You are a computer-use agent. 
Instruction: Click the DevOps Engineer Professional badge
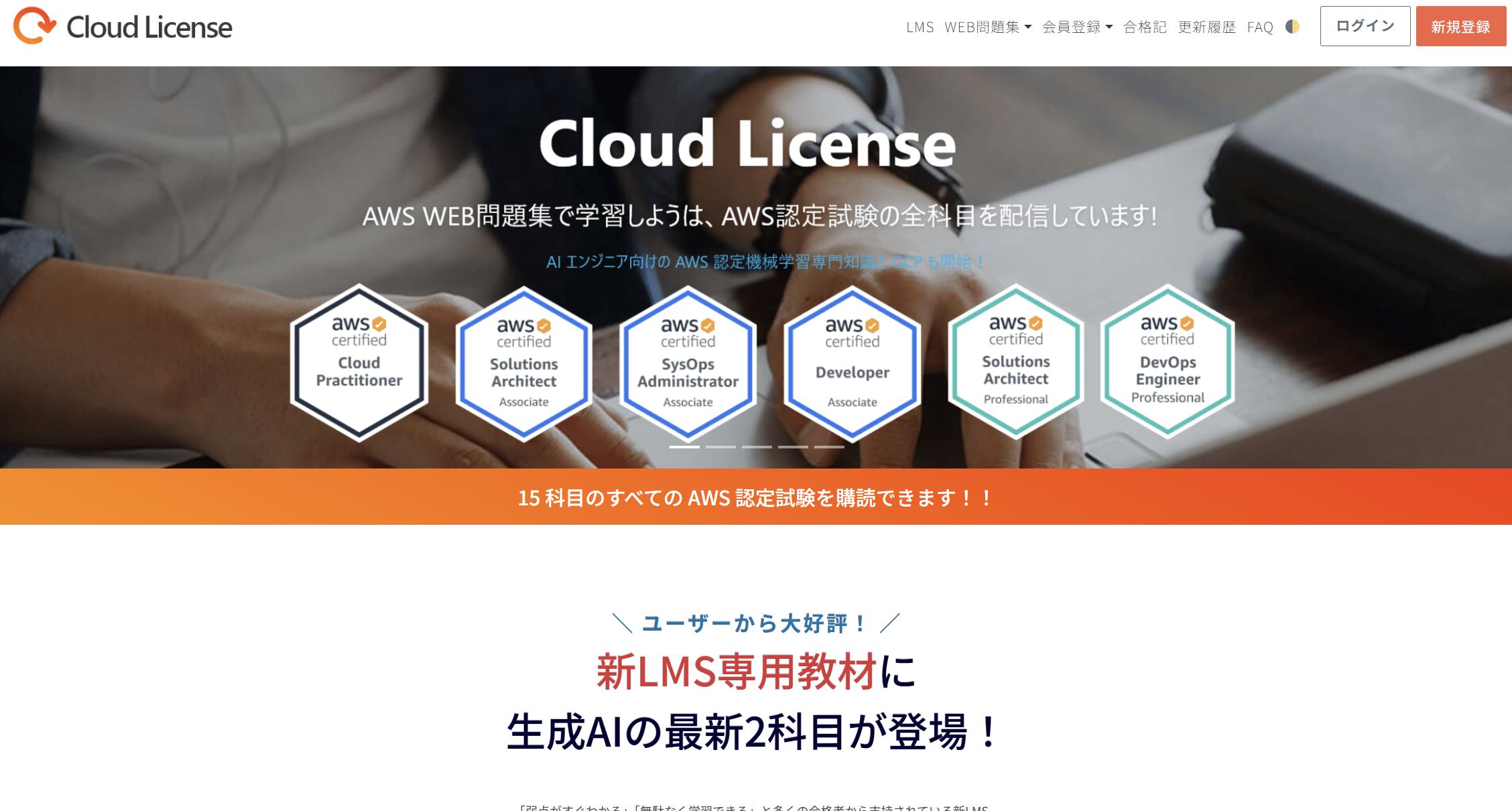[1168, 362]
